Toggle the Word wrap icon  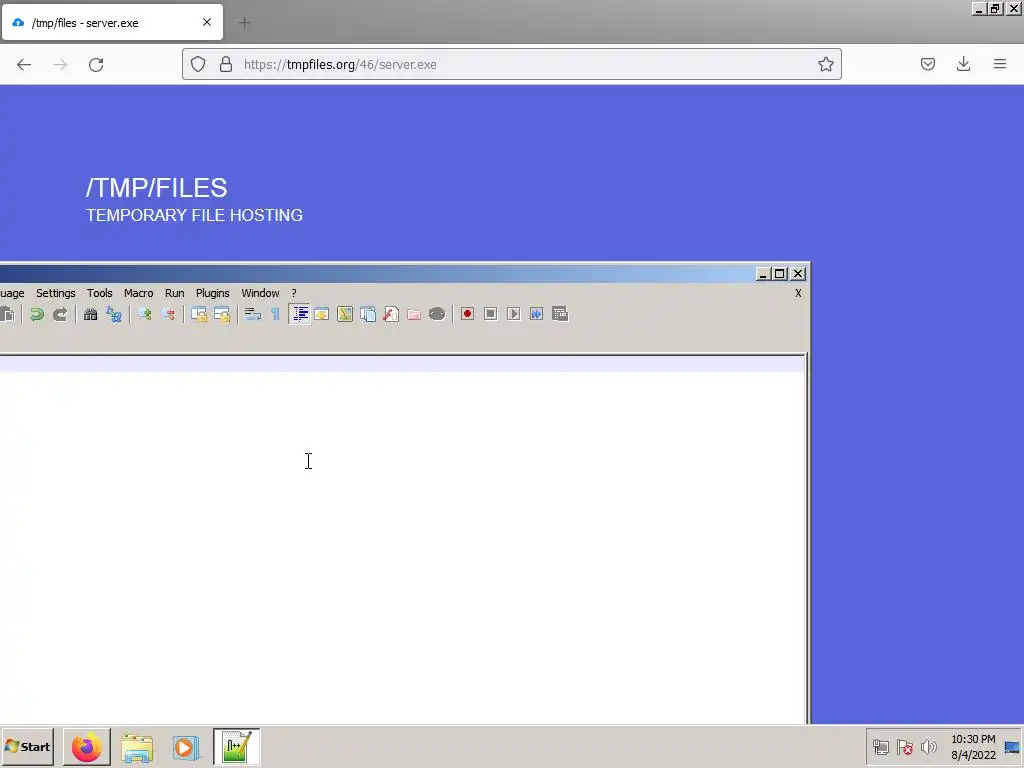[253, 315]
